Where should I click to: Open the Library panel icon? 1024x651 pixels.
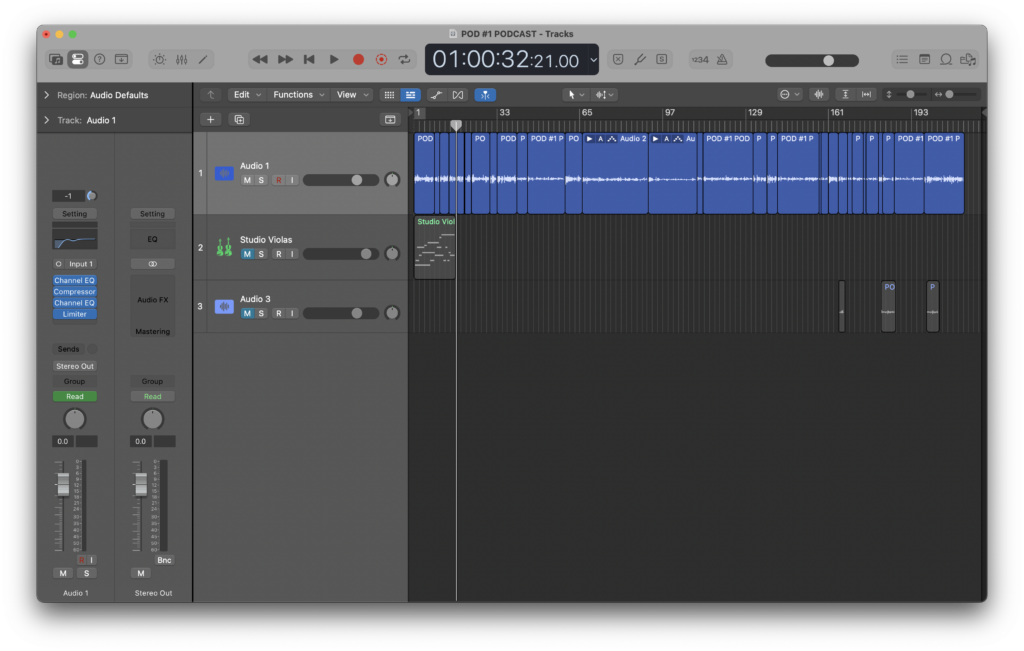click(55, 60)
